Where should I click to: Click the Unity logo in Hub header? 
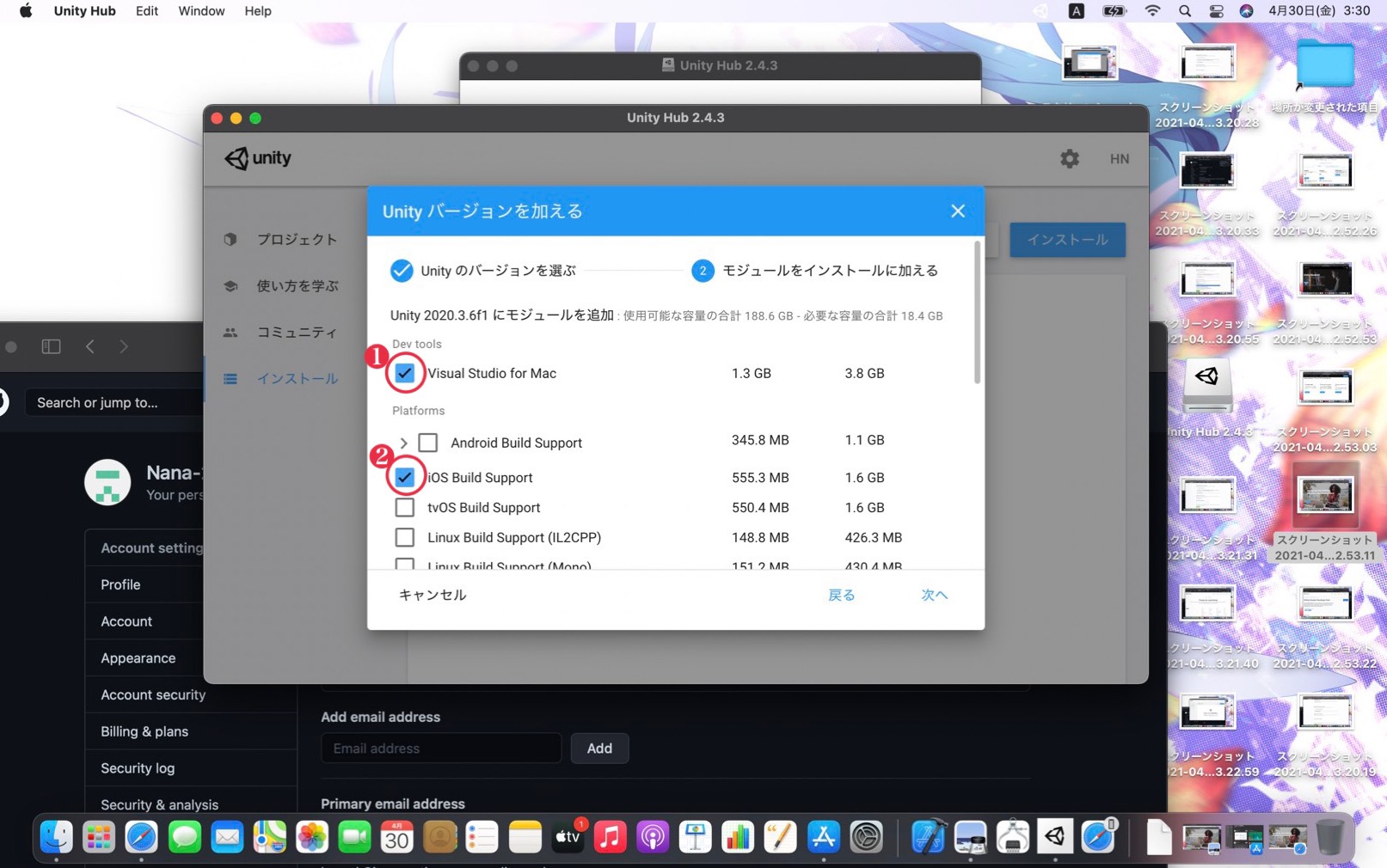click(x=258, y=158)
